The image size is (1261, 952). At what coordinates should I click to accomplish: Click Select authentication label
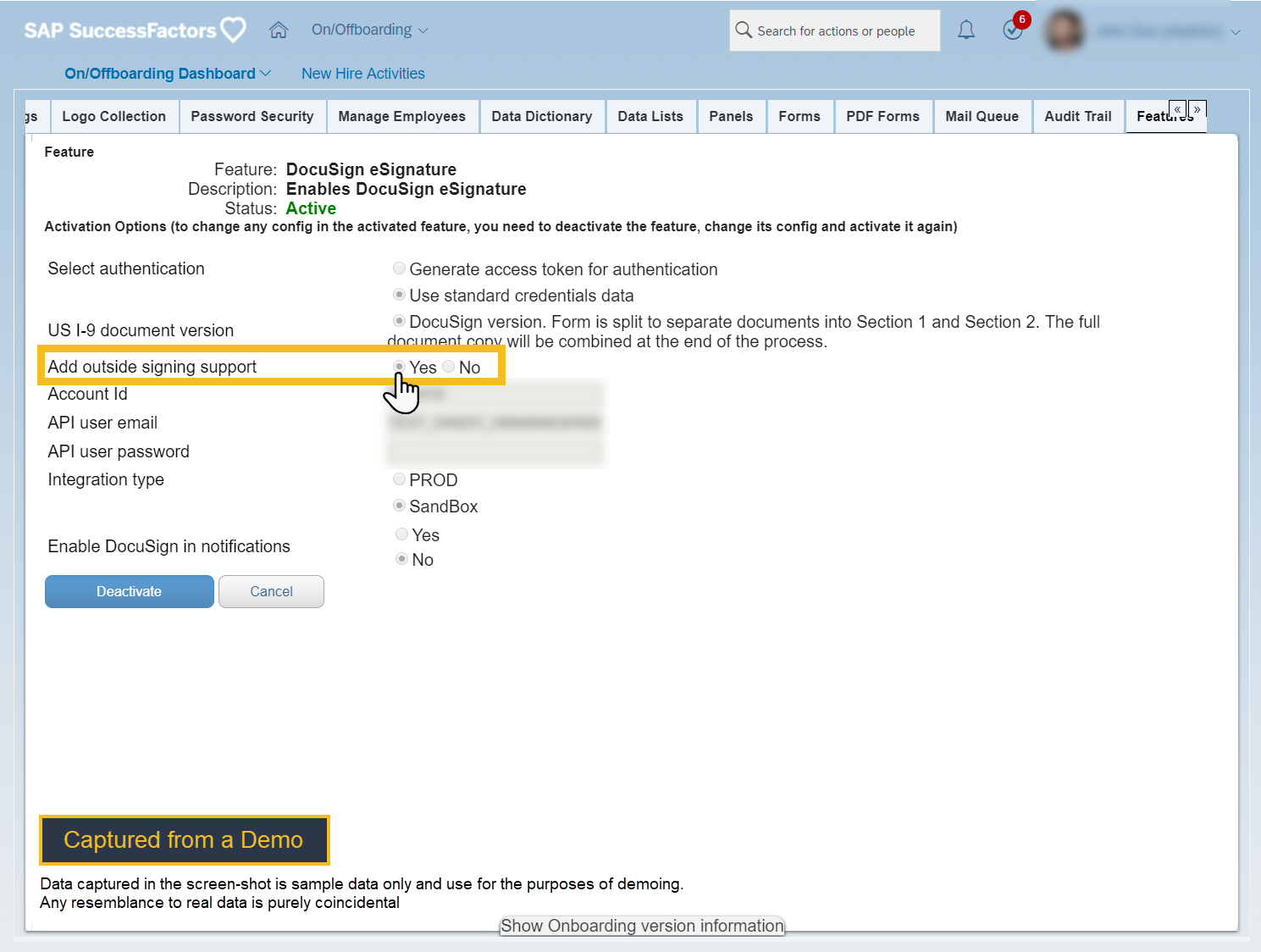point(126,268)
